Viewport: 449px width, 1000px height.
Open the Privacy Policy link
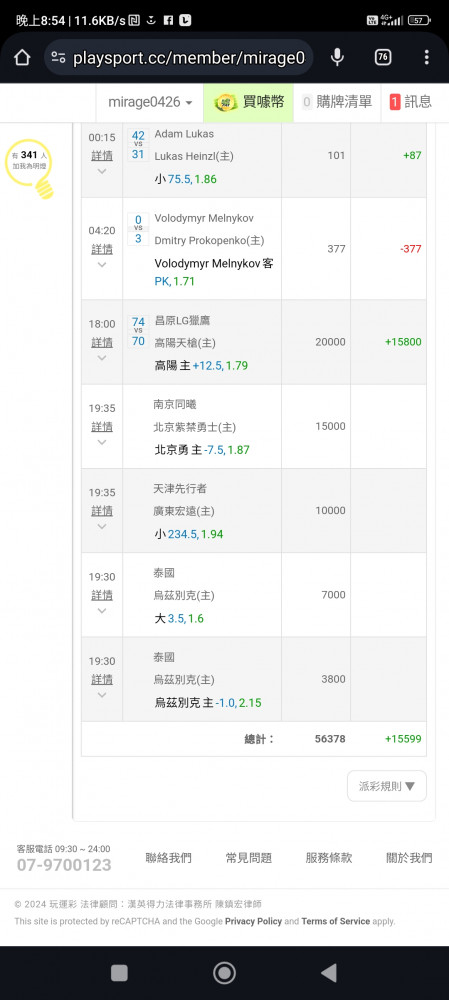[x=253, y=922]
